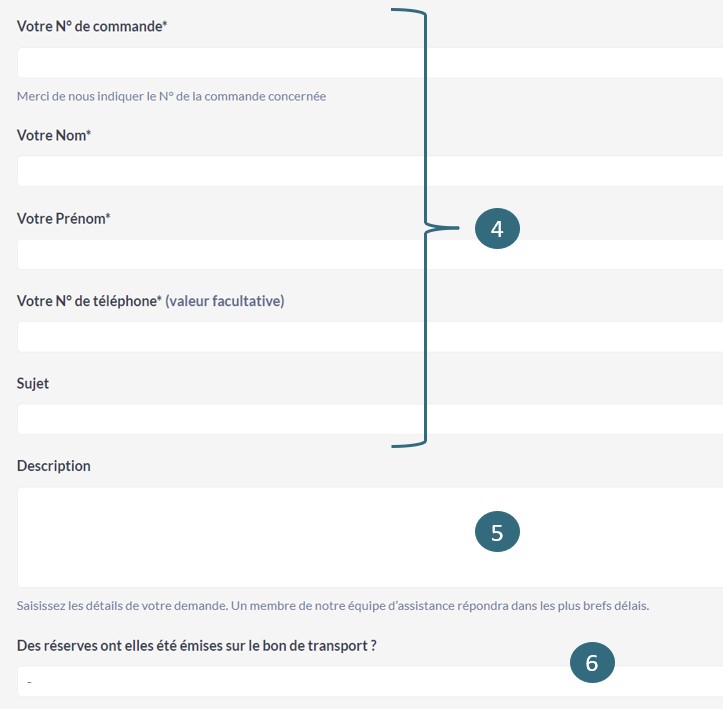Click the numbered badge 4 annotation
This screenshot has height=709, width=723.
click(497, 229)
